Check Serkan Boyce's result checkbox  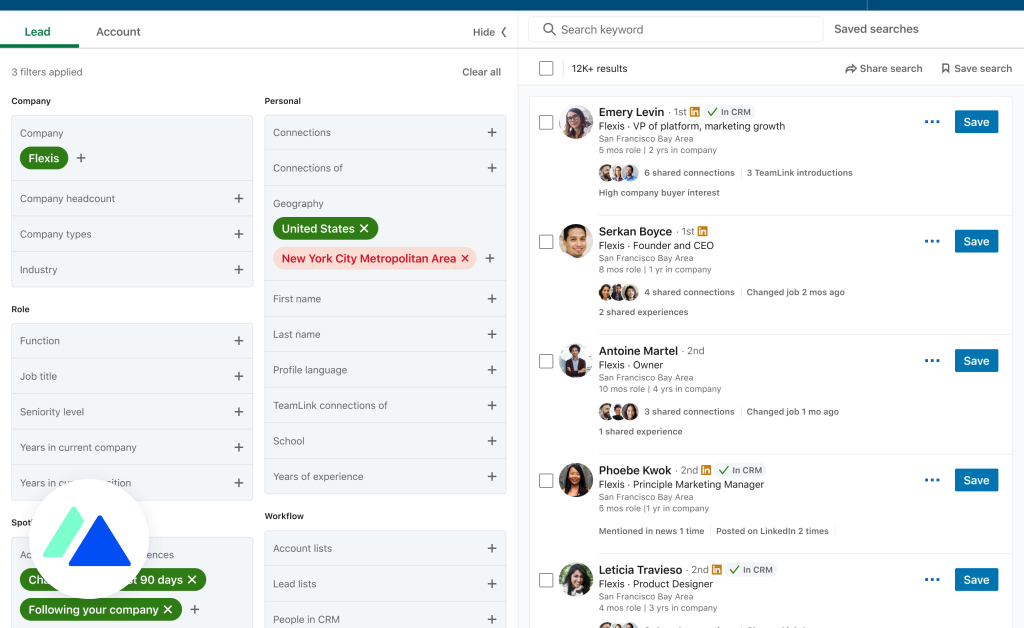(546, 242)
